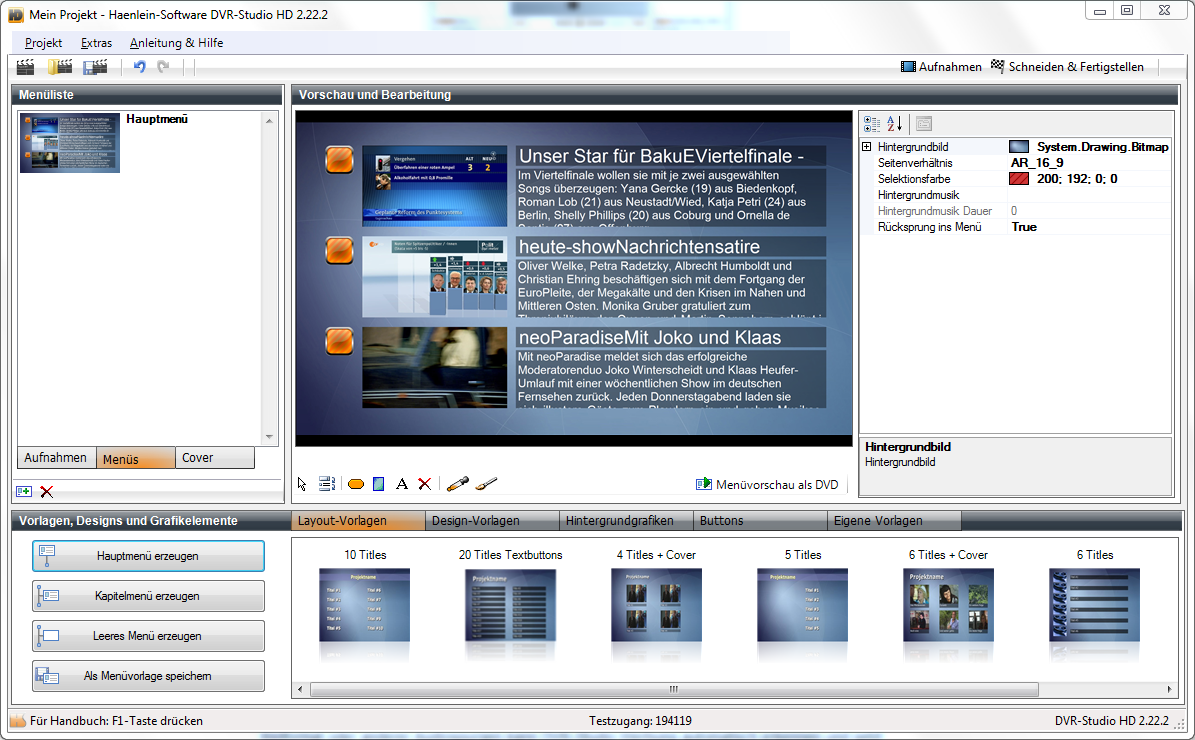Create a new project via the clapperboard icon
This screenshot has width=1195, height=740.
[x=25, y=67]
